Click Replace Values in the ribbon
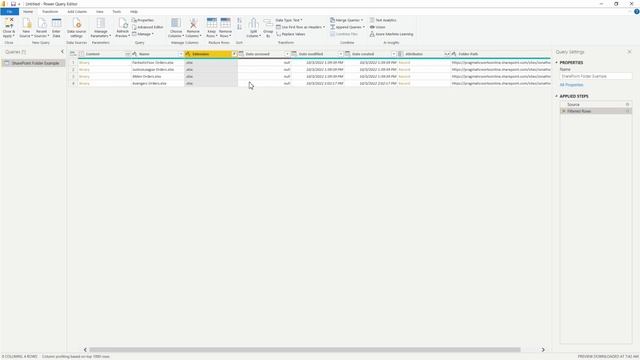The image size is (640, 360). pos(291,34)
